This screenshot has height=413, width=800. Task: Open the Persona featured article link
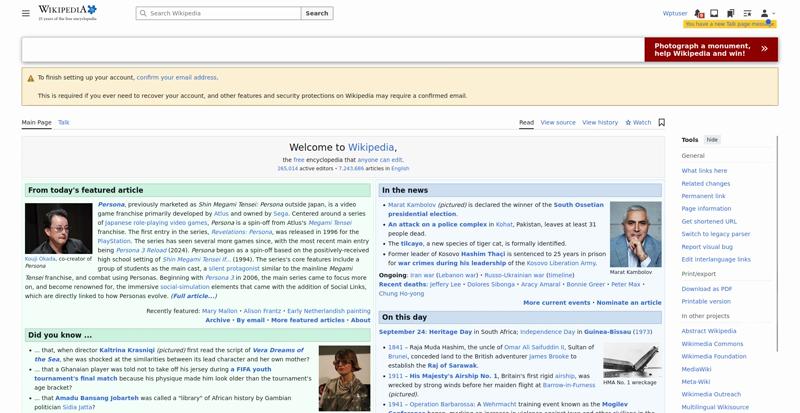pyautogui.click(x=111, y=205)
